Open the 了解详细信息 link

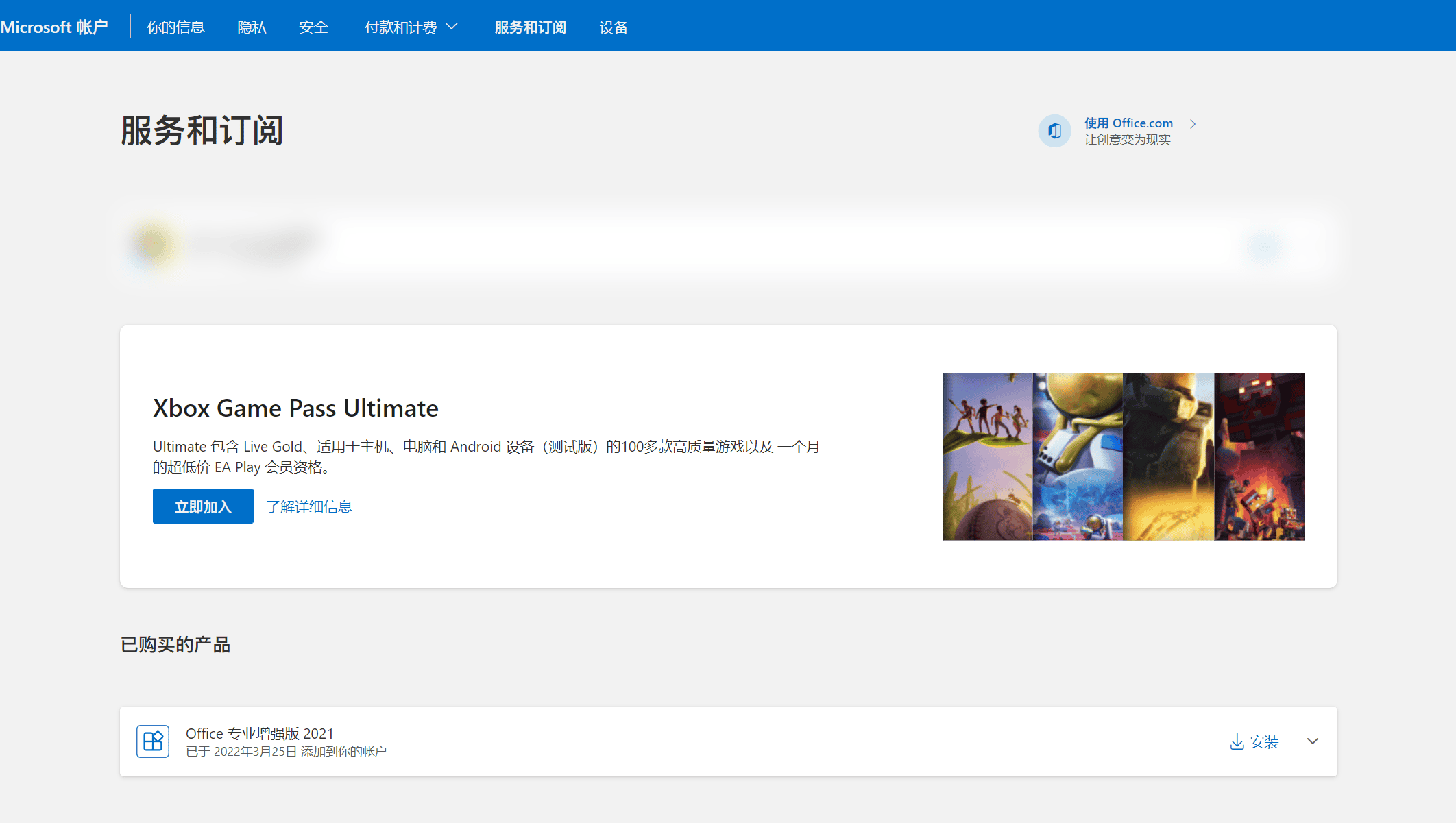pyautogui.click(x=309, y=506)
